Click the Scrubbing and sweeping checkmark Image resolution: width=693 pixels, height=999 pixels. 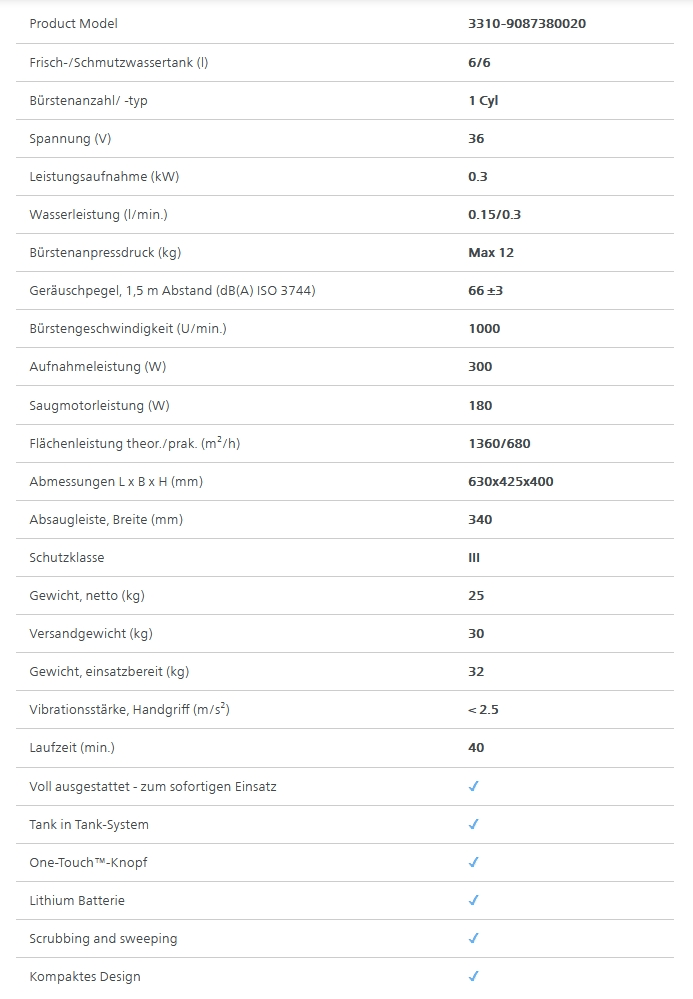(474, 938)
